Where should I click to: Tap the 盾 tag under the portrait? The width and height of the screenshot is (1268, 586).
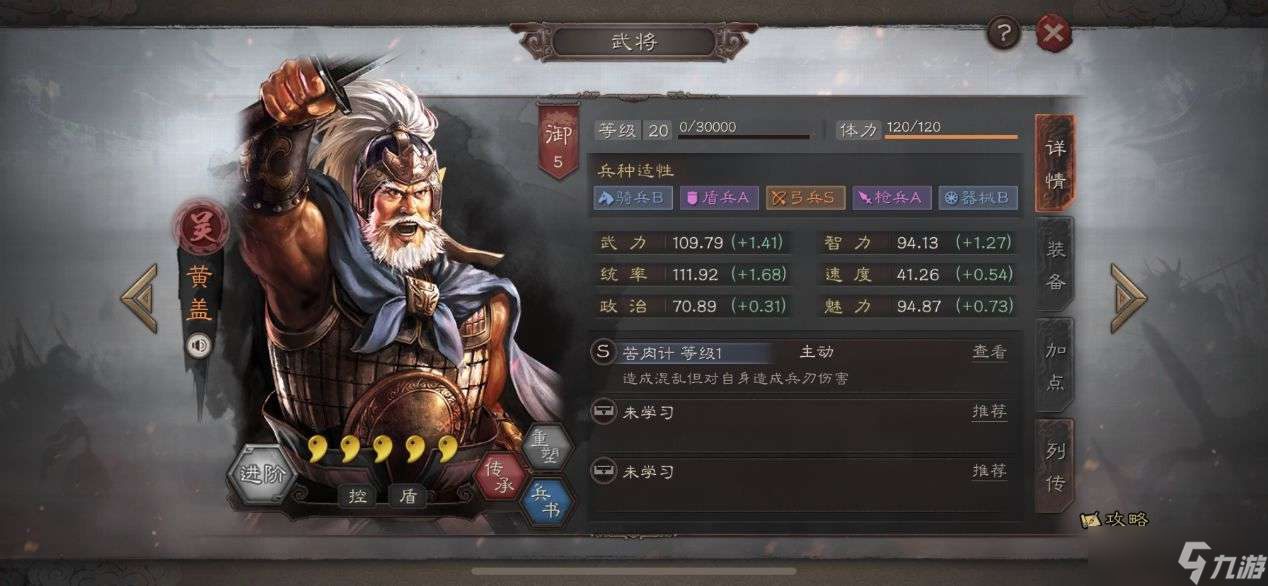point(407,496)
